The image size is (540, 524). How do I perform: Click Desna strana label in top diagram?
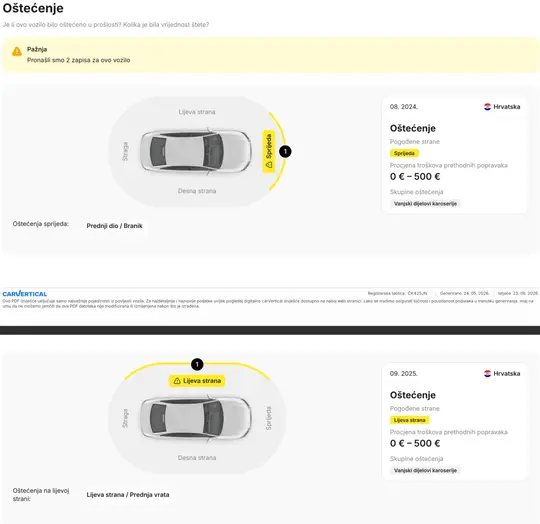point(197,191)
